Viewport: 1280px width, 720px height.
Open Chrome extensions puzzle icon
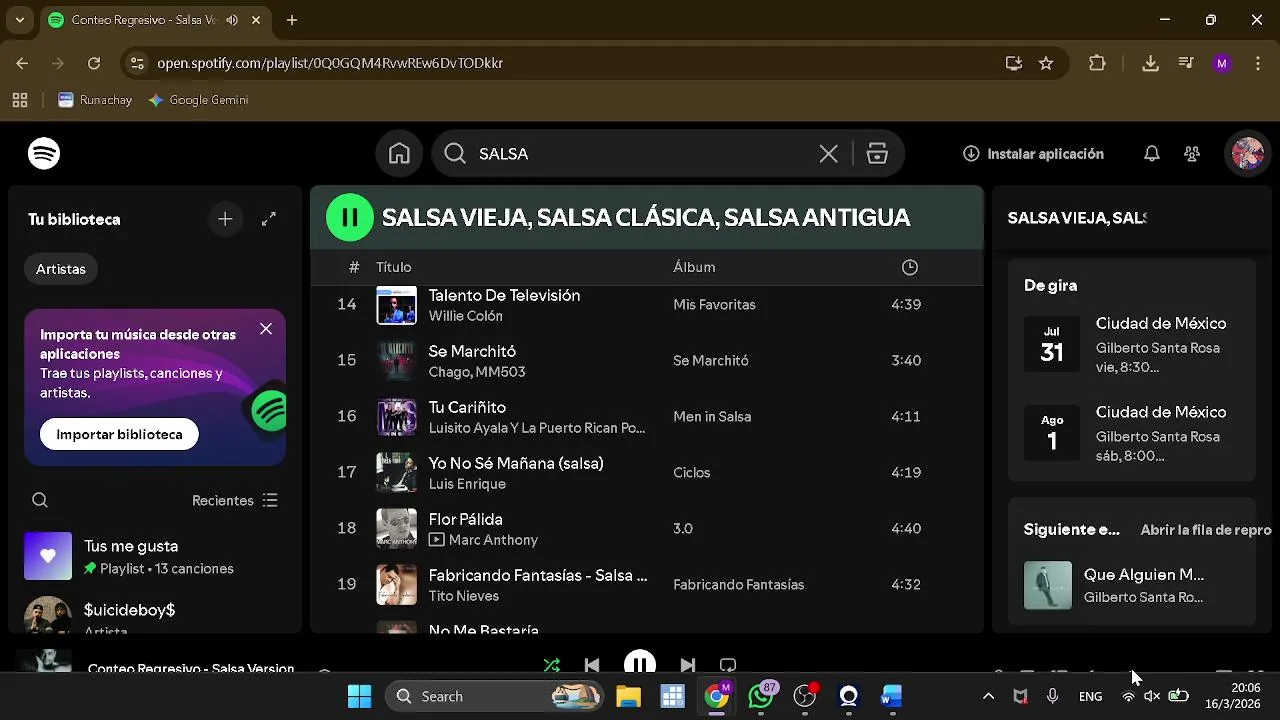[x=1097, y=63]
